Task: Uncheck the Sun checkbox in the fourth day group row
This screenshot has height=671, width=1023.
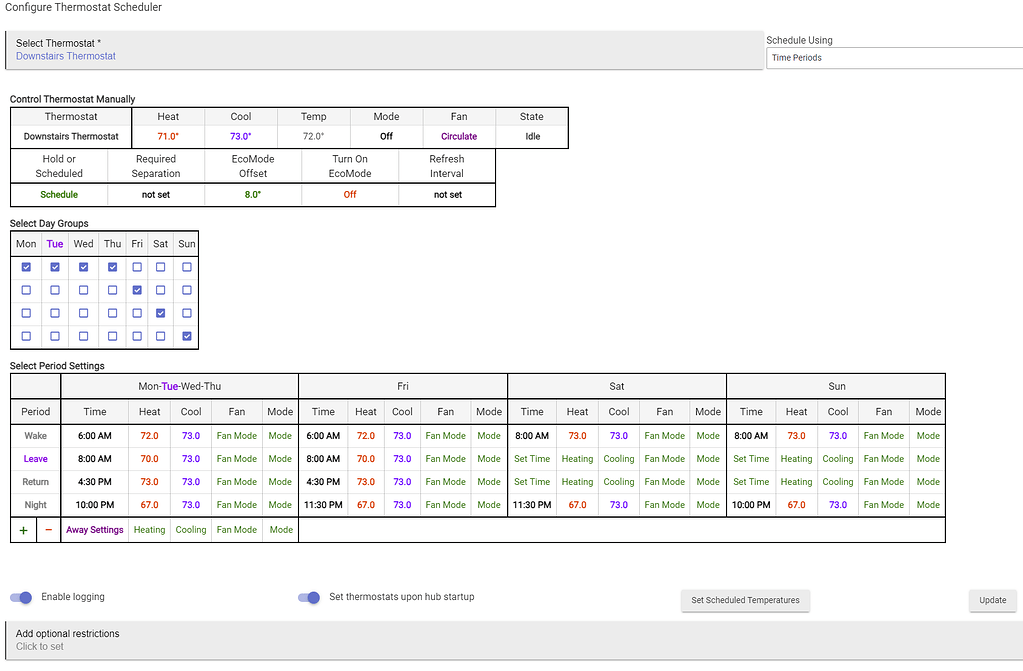Action: click(186, 336)
